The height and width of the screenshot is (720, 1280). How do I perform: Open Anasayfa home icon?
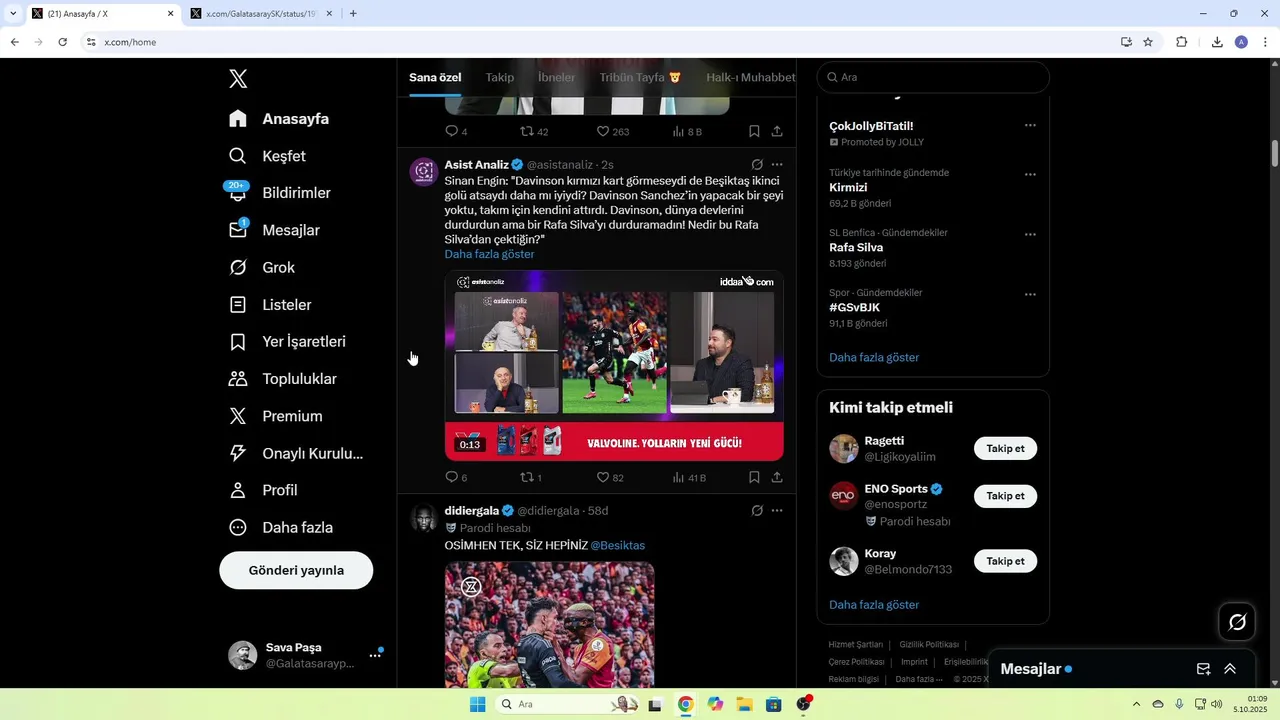238,119
